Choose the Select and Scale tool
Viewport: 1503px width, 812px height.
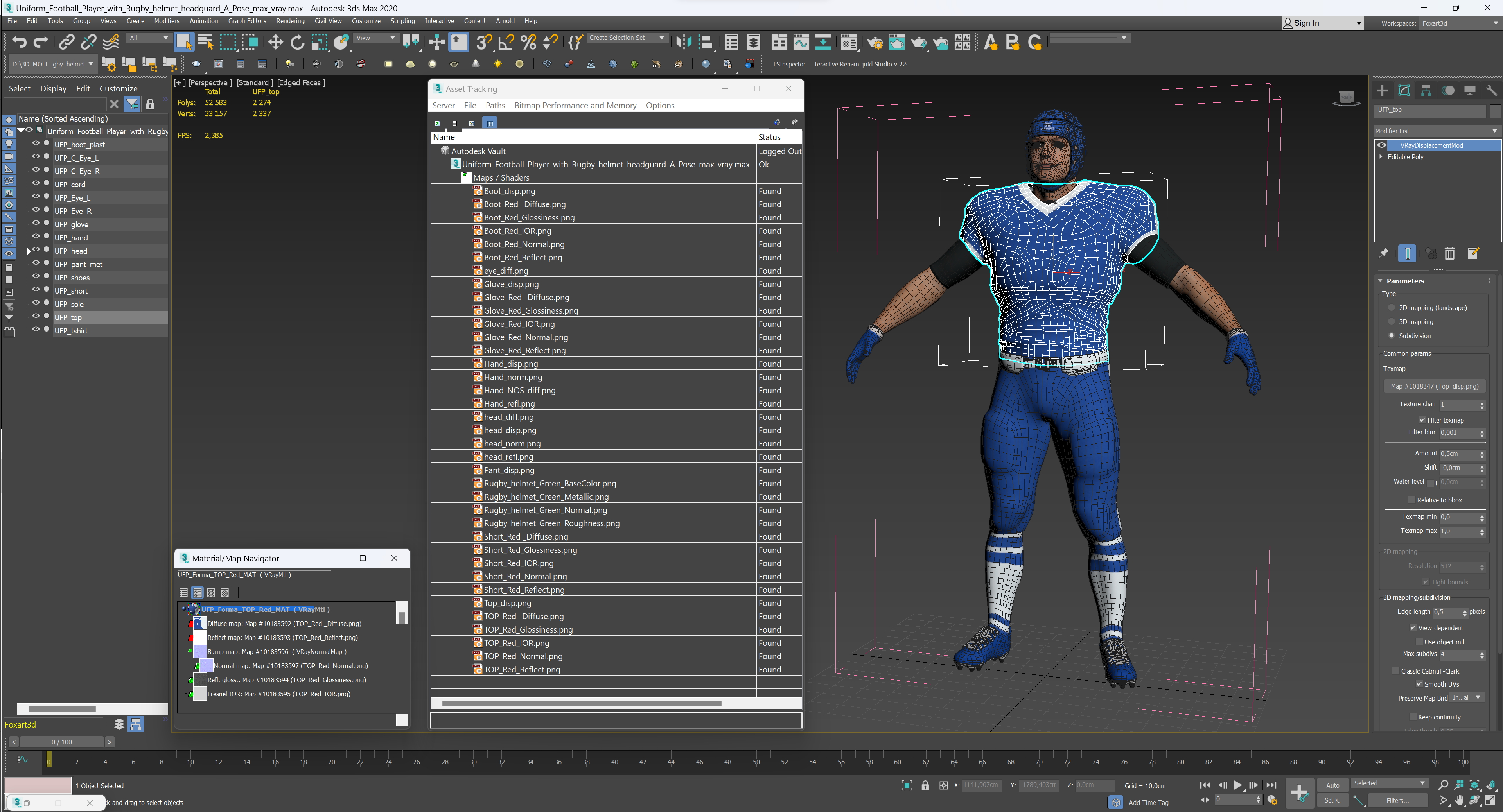click(319, 41)
